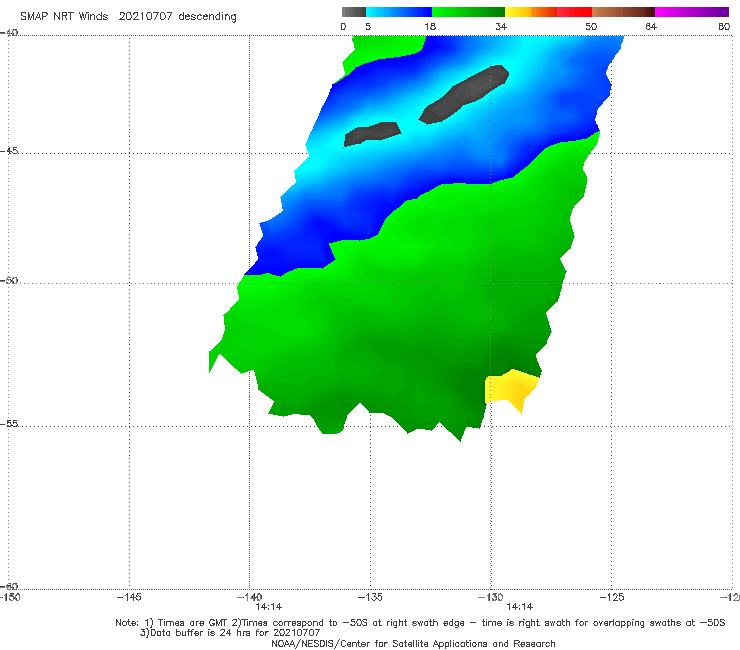Click the -125 longitude axis label
Screen dimensions: 740x650
tap(612, 597)
